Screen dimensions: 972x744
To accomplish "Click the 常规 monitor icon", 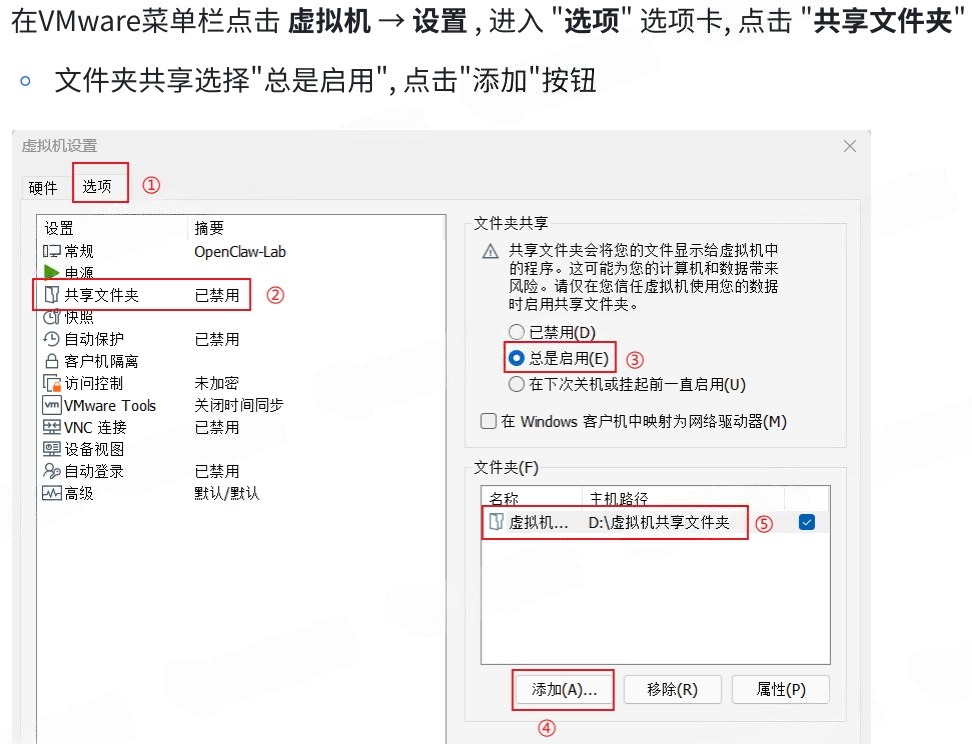I will click(x=52, y=251).
